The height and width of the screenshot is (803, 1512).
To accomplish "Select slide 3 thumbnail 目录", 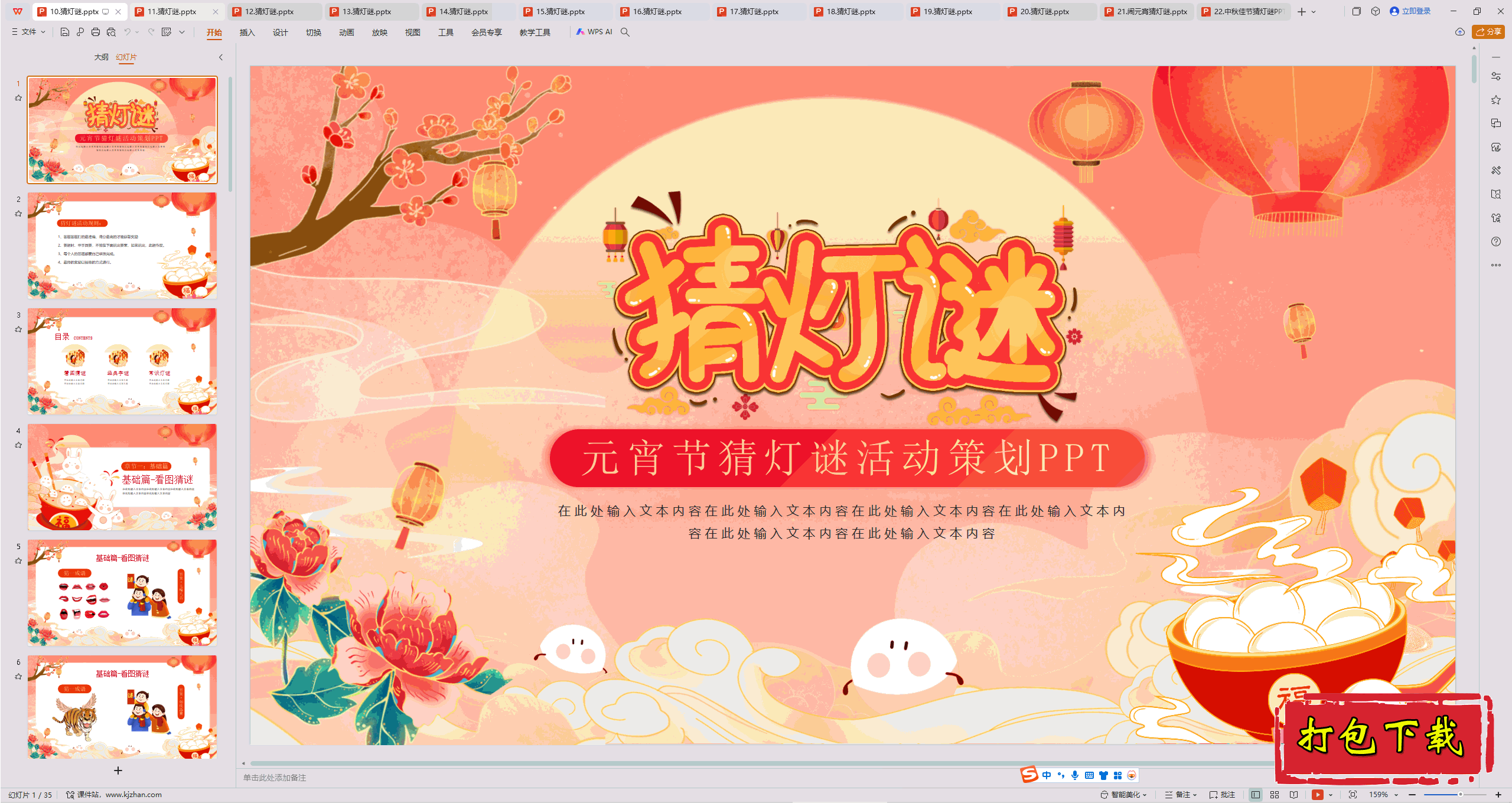I will click(122, 361).
